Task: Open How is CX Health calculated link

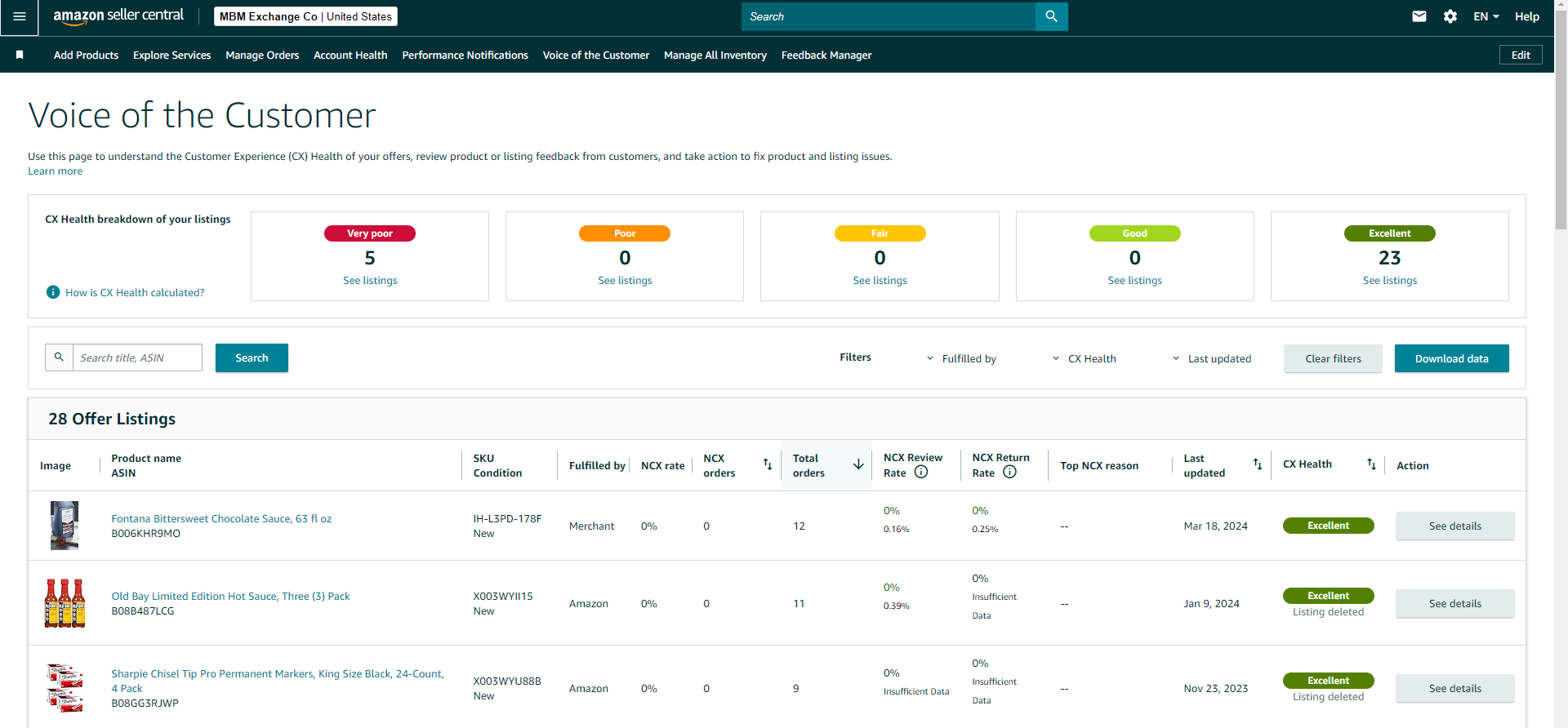Action: (x=135, y=292)
